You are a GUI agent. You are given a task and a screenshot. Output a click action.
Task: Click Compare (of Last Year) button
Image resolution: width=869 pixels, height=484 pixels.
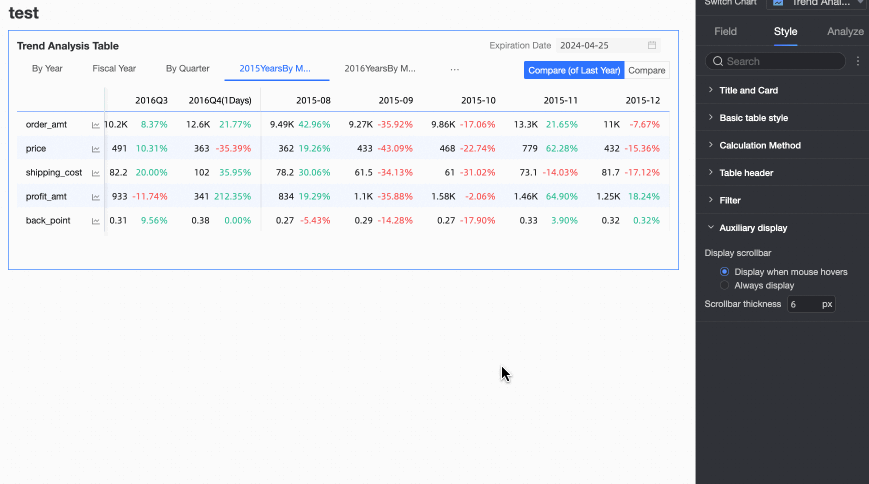(574, 70)
